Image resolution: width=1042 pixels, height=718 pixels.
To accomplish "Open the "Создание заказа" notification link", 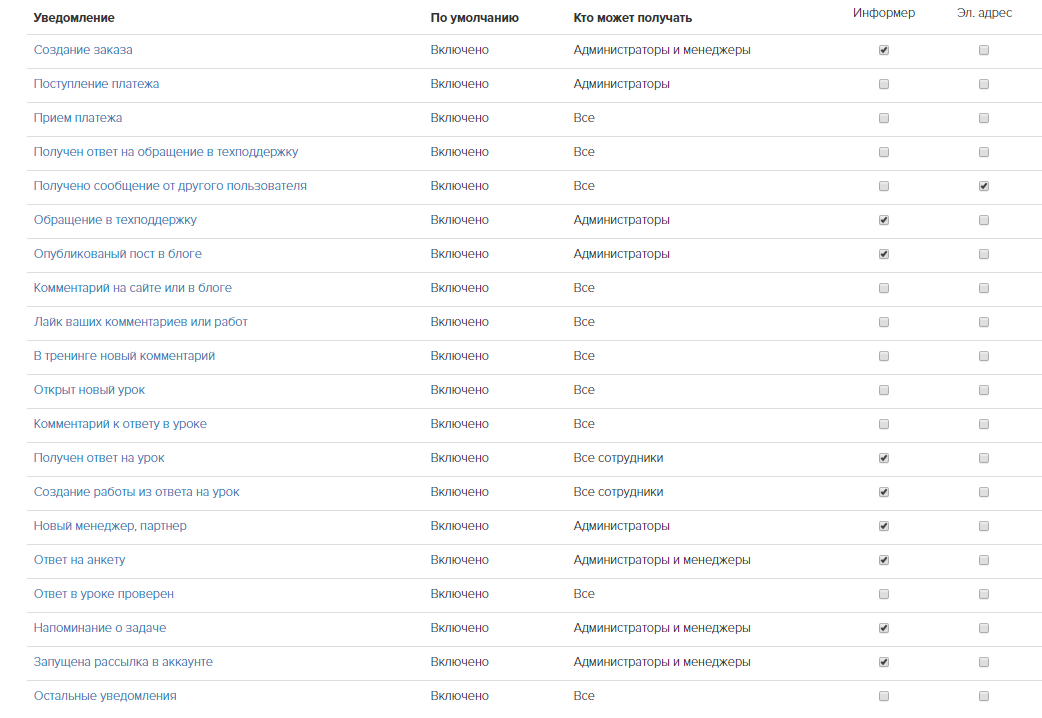I will (83, 50).
